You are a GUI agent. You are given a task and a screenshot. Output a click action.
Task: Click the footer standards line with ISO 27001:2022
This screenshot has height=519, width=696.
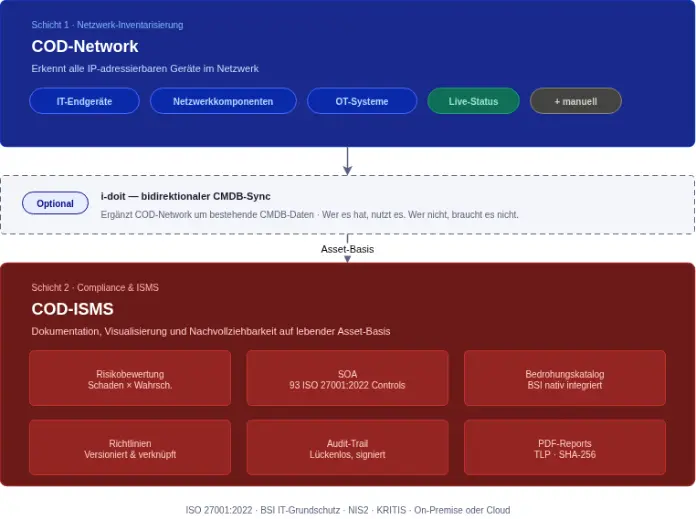[x=347, y=509]
